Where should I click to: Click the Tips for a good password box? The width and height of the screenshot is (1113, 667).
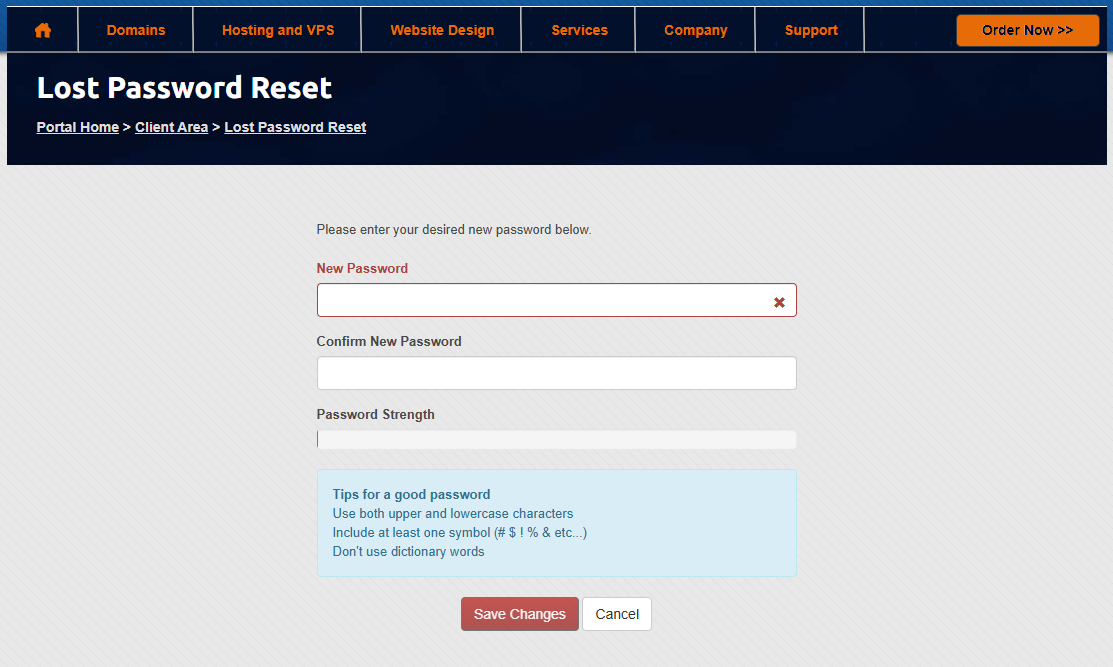tap(556, 523)
